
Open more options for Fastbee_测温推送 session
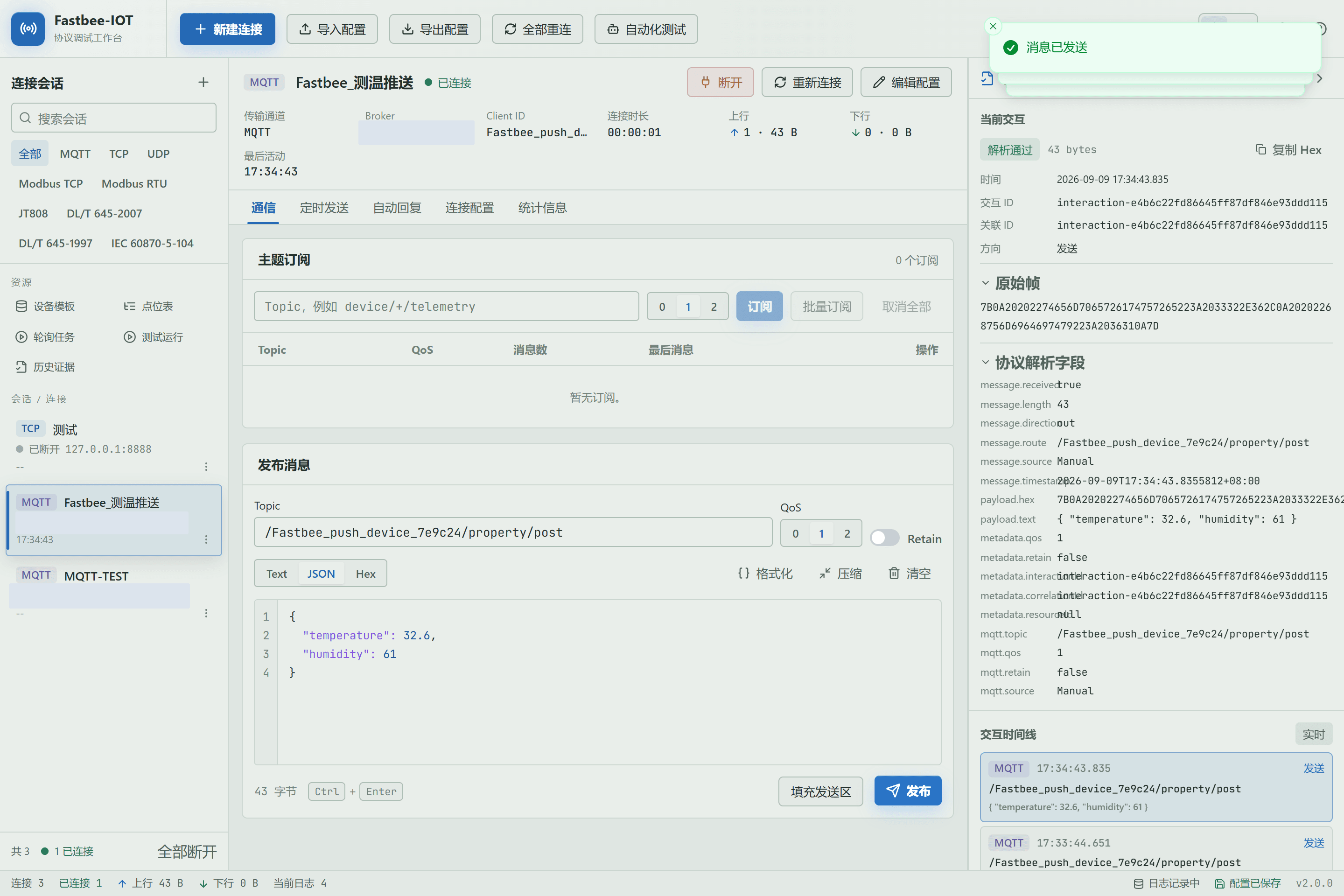click(x=206, y=539)
